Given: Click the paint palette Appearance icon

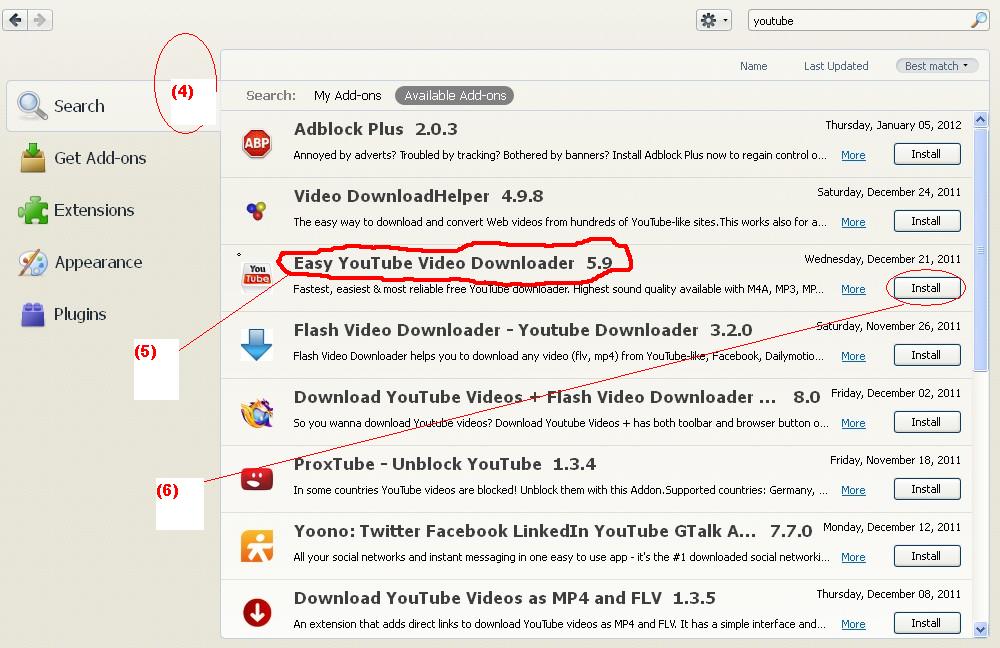Looking at the screenshot, I should point(33,262).
